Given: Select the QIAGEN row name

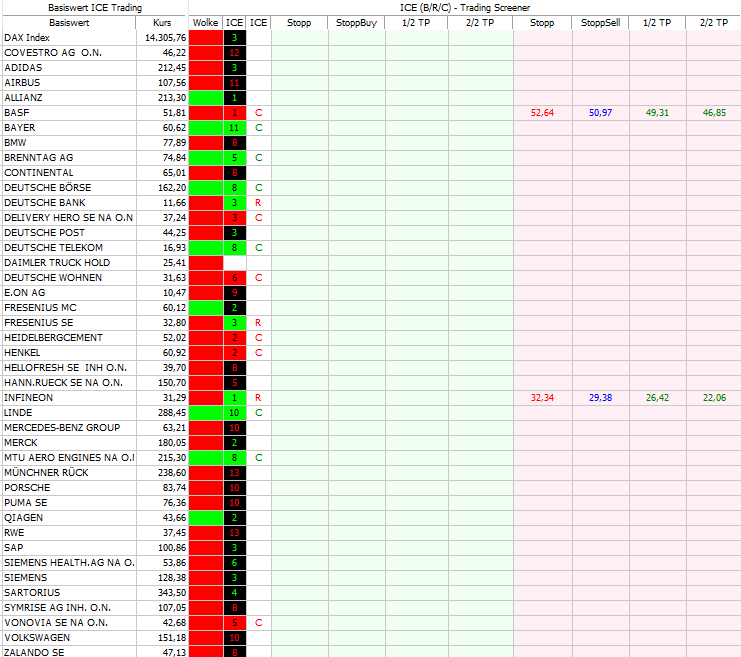Looking at the screenshot, I should [x=24, y=518].
